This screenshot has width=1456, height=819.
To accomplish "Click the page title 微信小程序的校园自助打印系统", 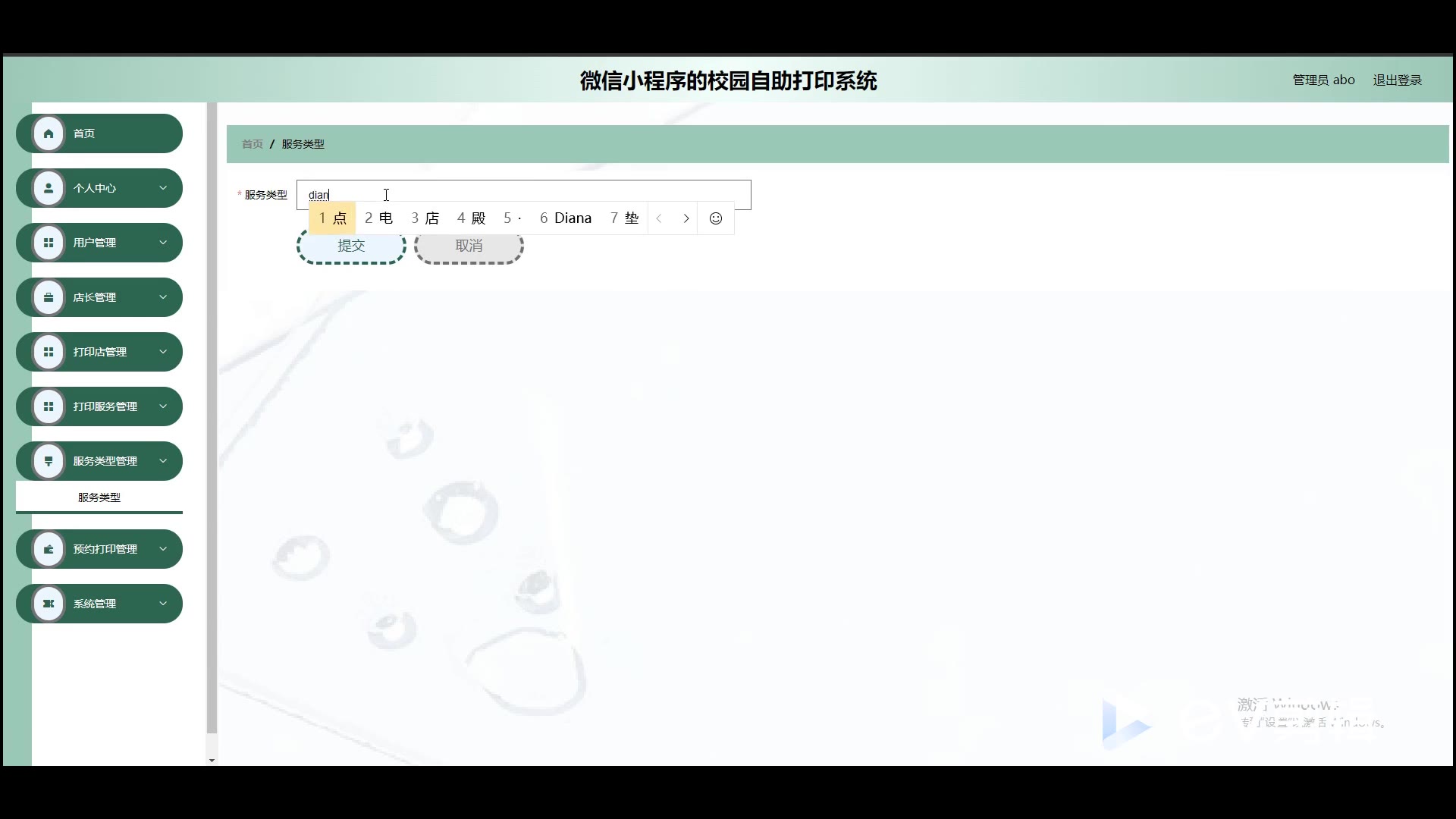I will [728, 80].
